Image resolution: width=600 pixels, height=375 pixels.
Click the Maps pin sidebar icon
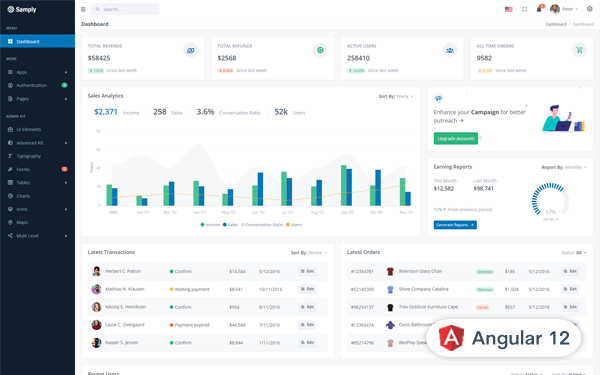pos(10,222)
